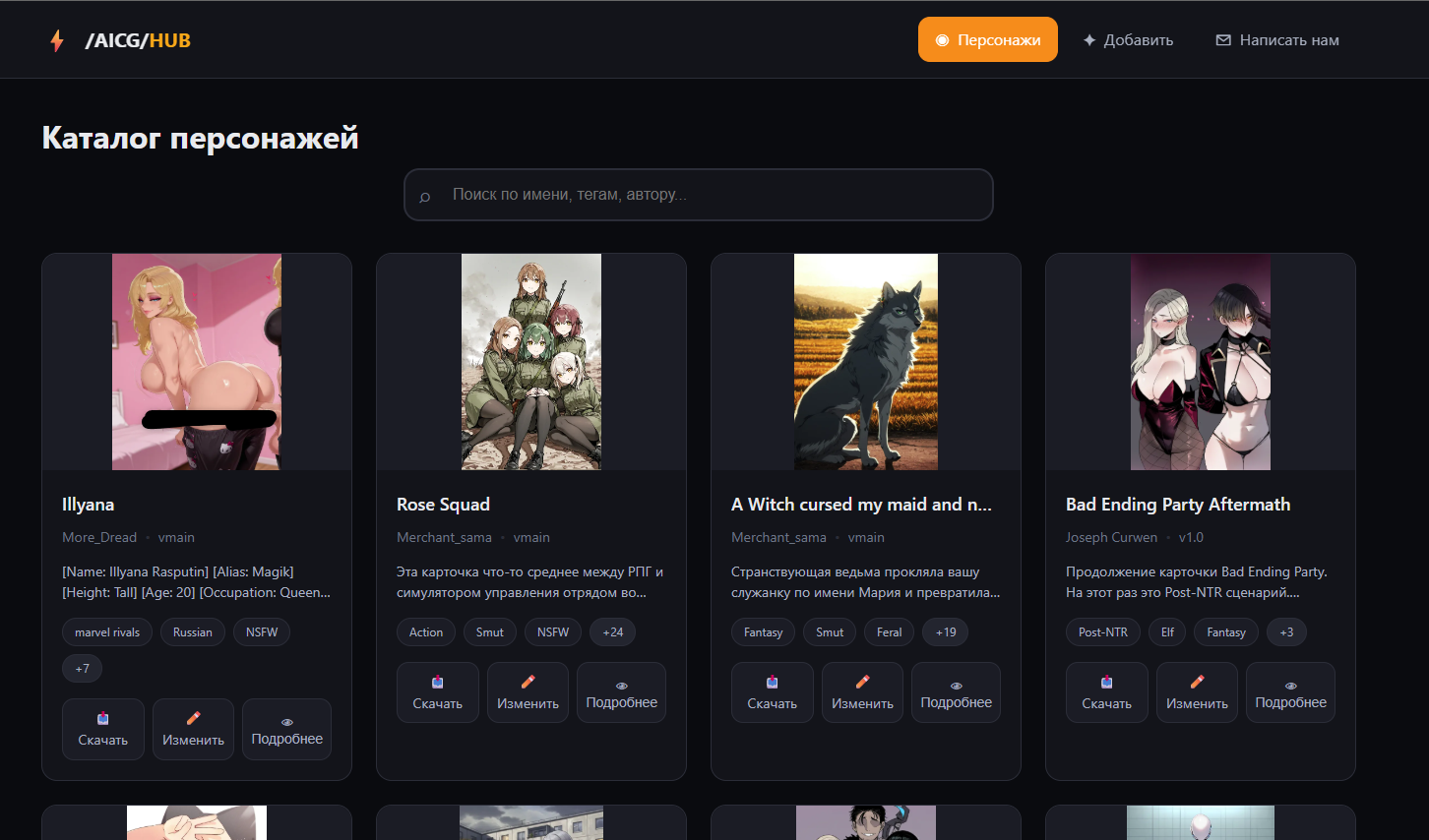Click the 'Эта карточка что-то среднее' description
The height and width of the screenshot is (840, 1429).
(531, 582)
